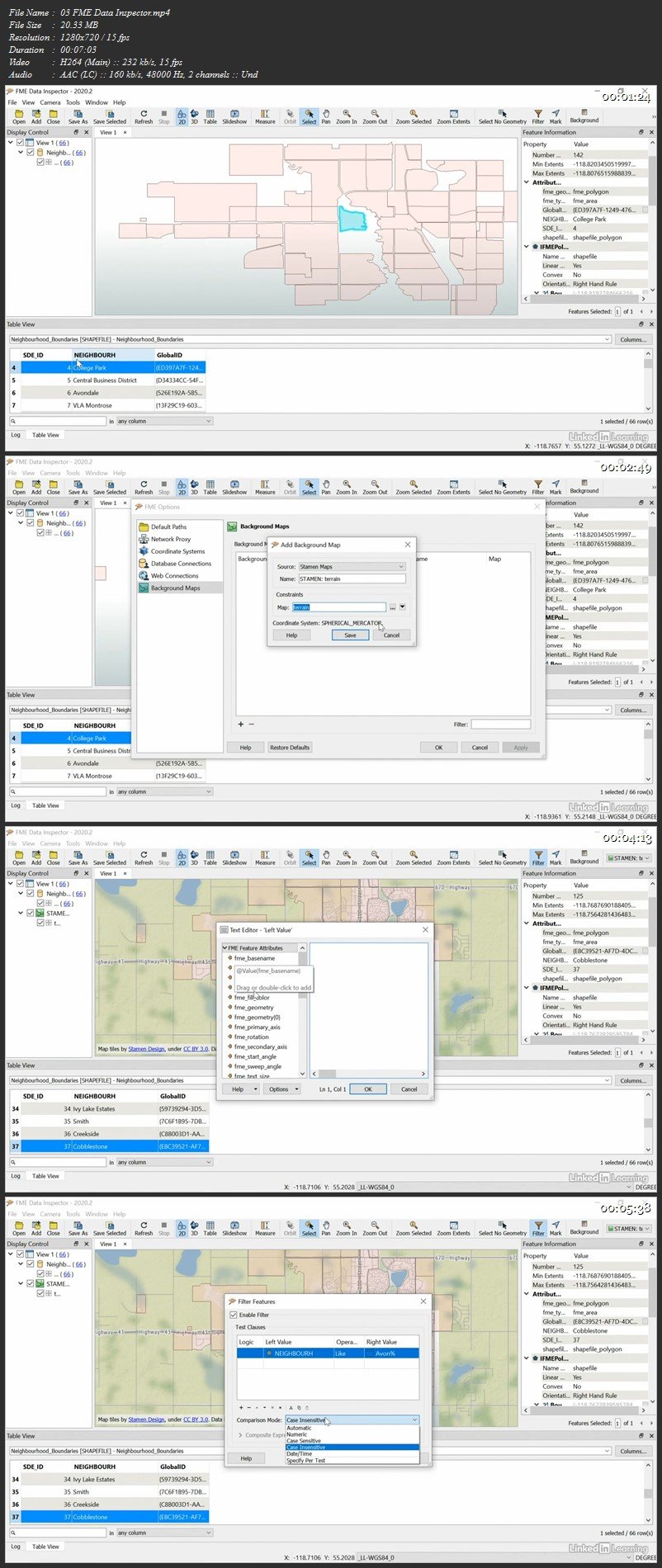Viewport: 662px width, 1568px height.
Task: Click Save in the Add Background Map dialog
Action: click(x=350, y=635)
